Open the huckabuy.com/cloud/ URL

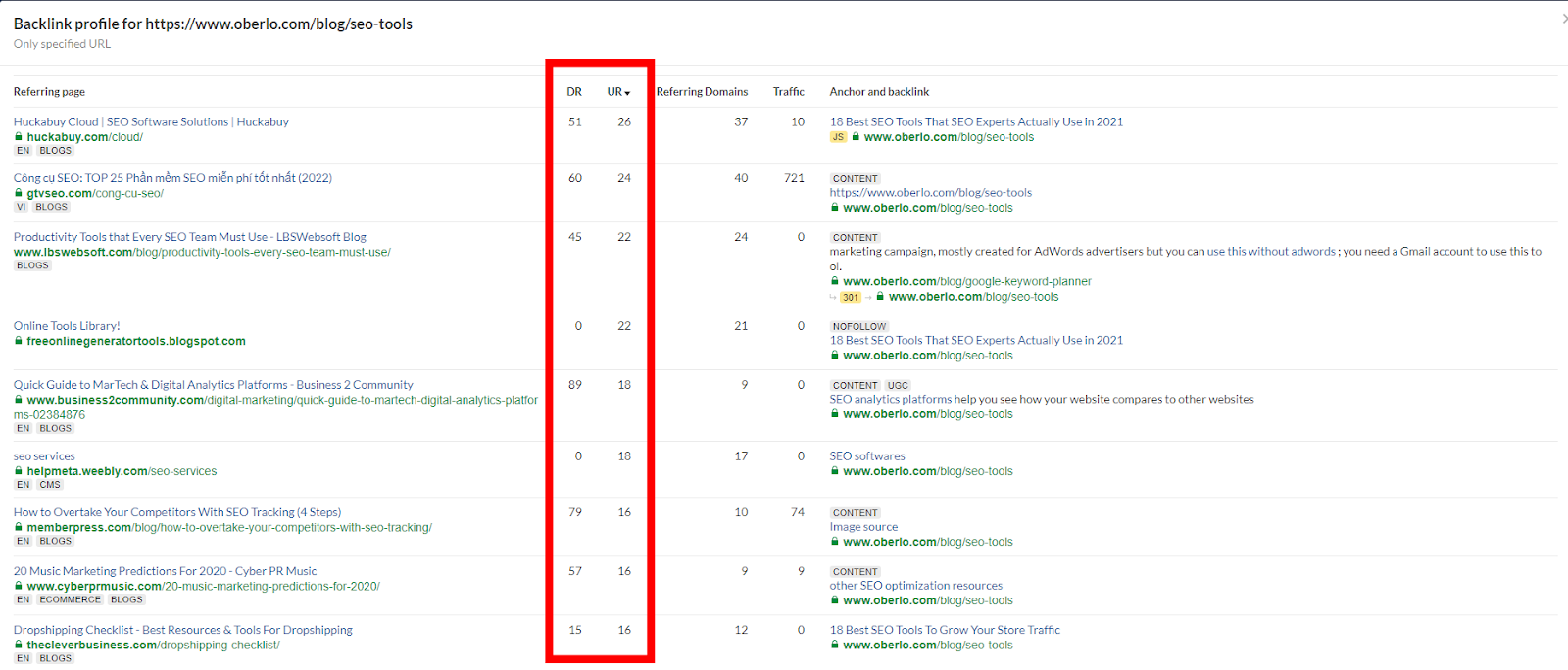point(85,137)
